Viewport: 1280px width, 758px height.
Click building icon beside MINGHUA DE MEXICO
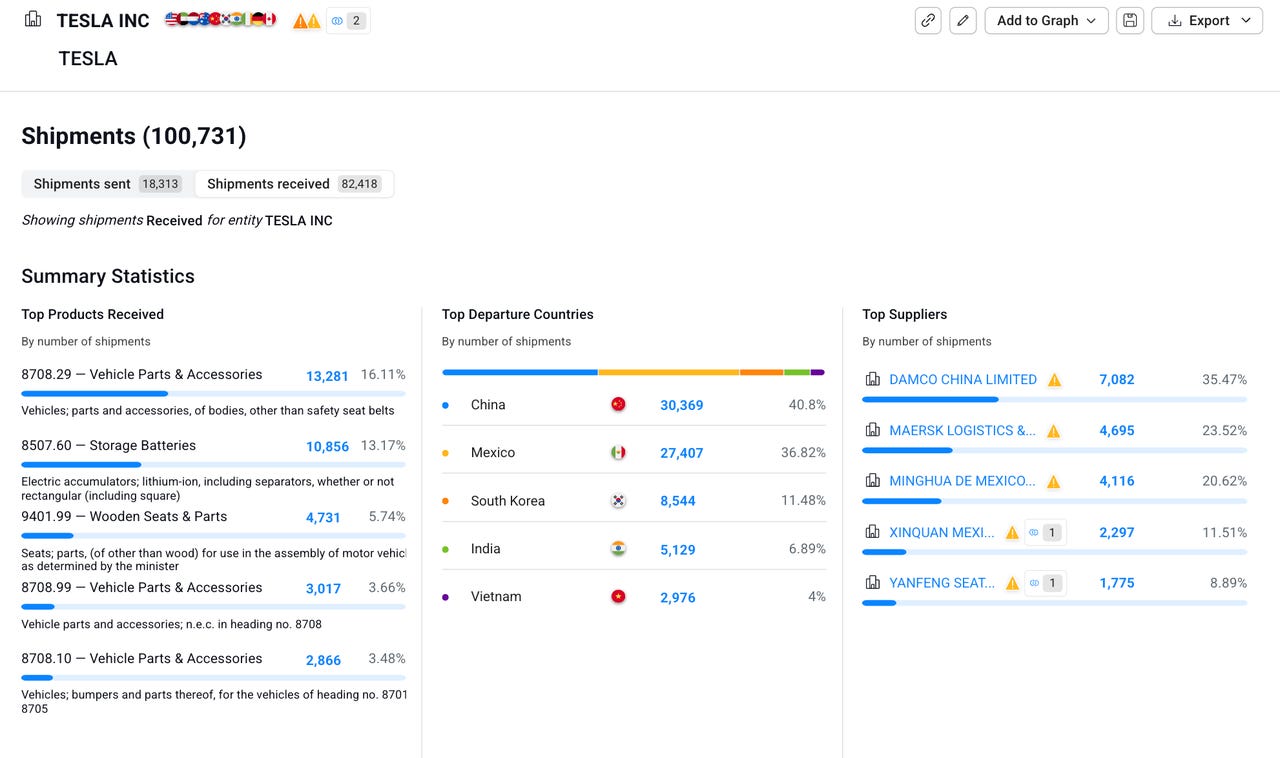[872, 481]
